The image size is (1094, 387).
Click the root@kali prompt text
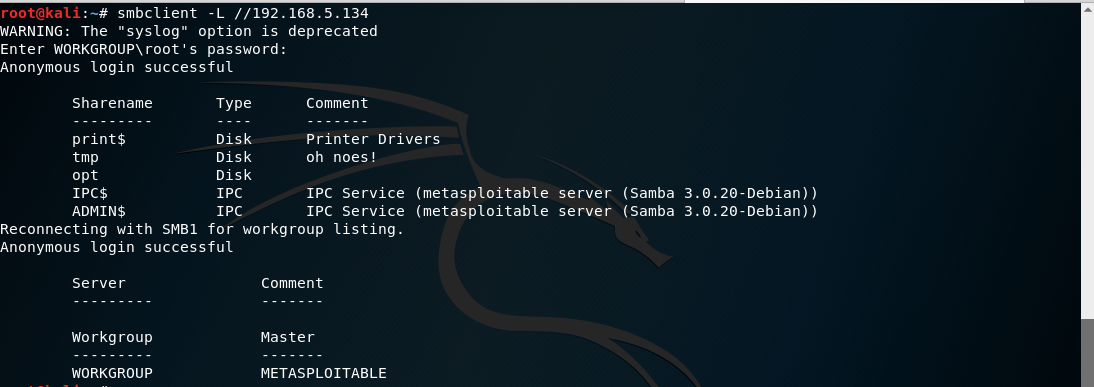pos(40,13)
